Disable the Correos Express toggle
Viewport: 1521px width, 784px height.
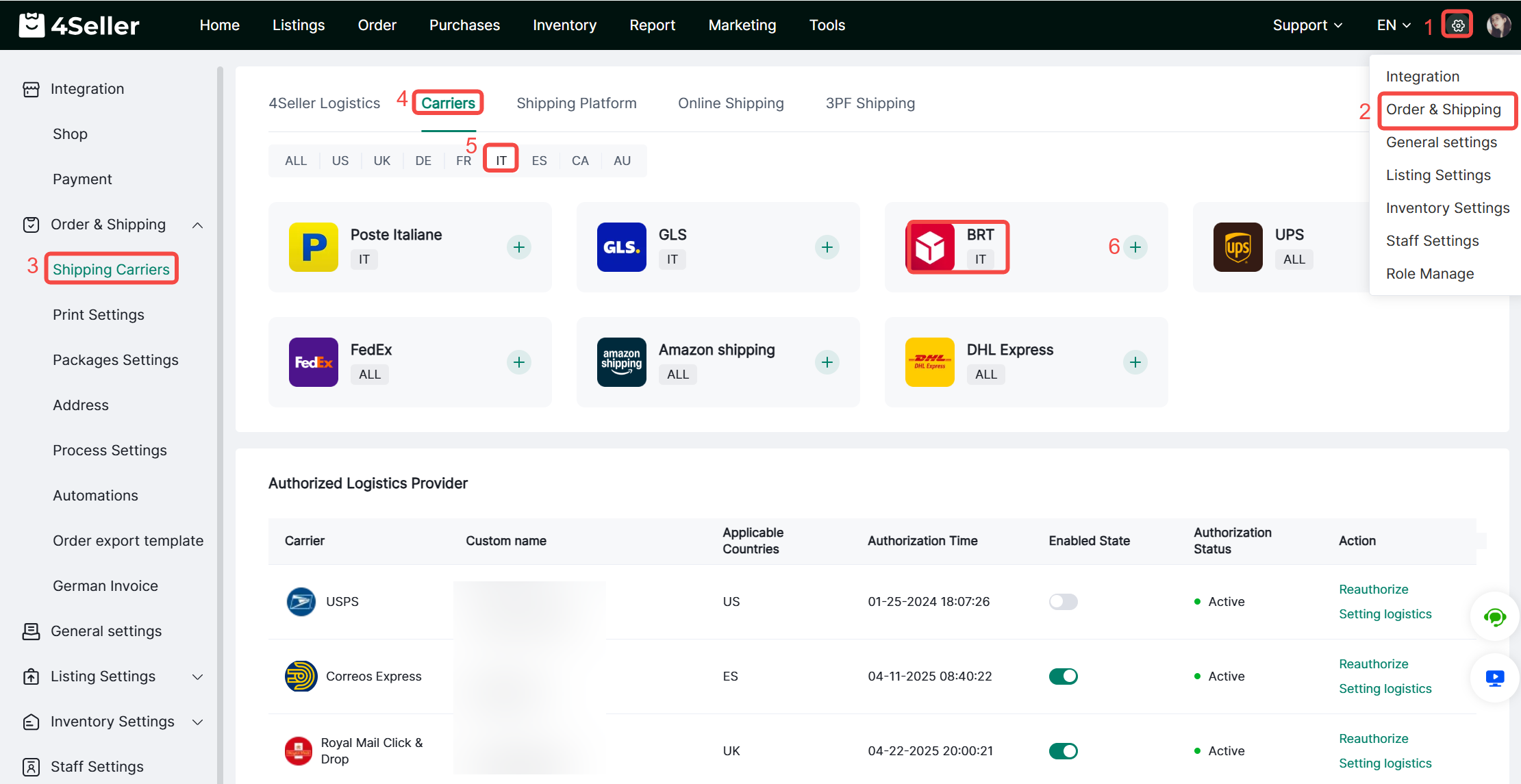pyautogui.click(x=1063, y=676)
